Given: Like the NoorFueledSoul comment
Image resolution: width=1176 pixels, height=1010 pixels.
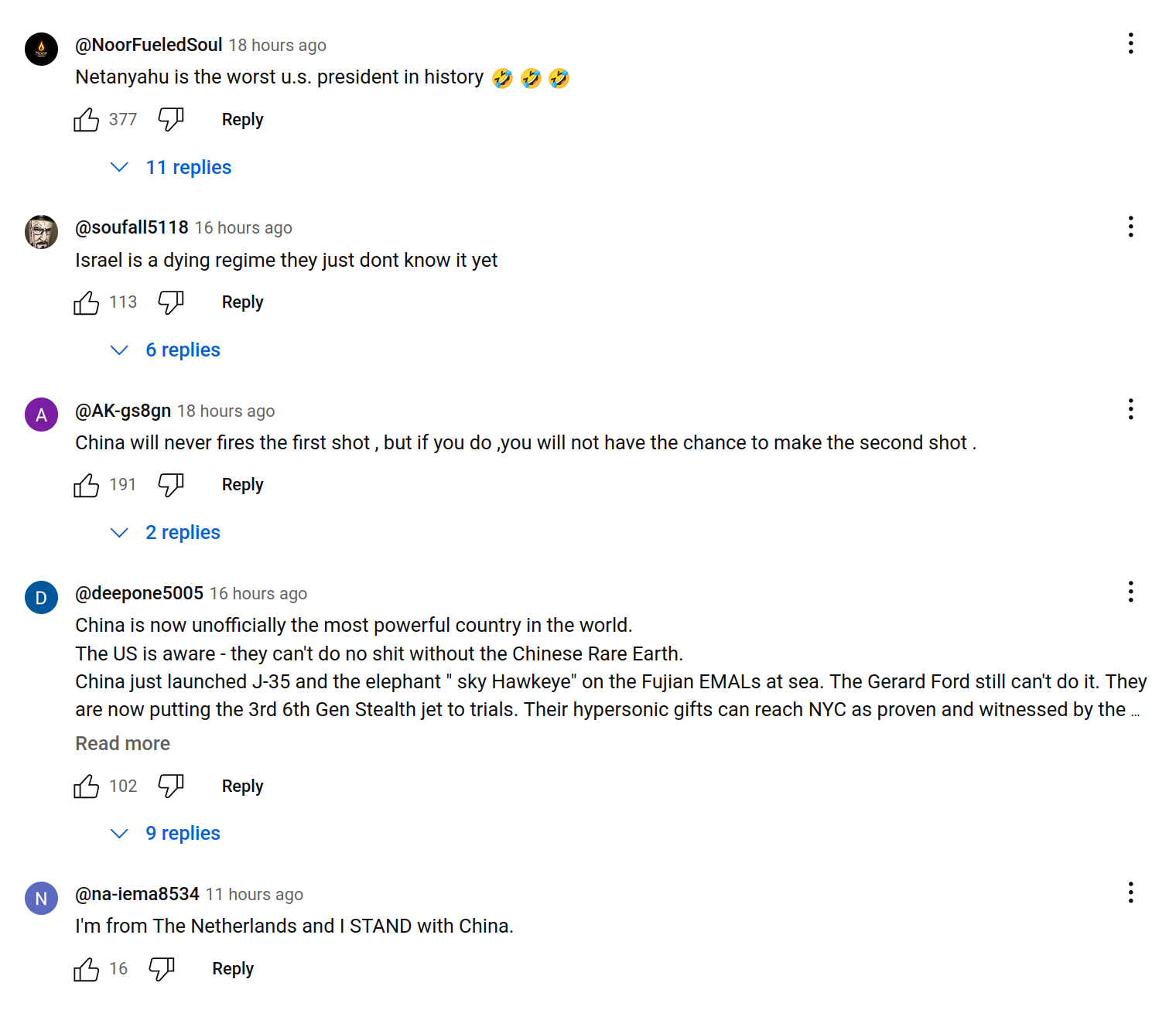Looking at the screenshot, I should (87, 120).
